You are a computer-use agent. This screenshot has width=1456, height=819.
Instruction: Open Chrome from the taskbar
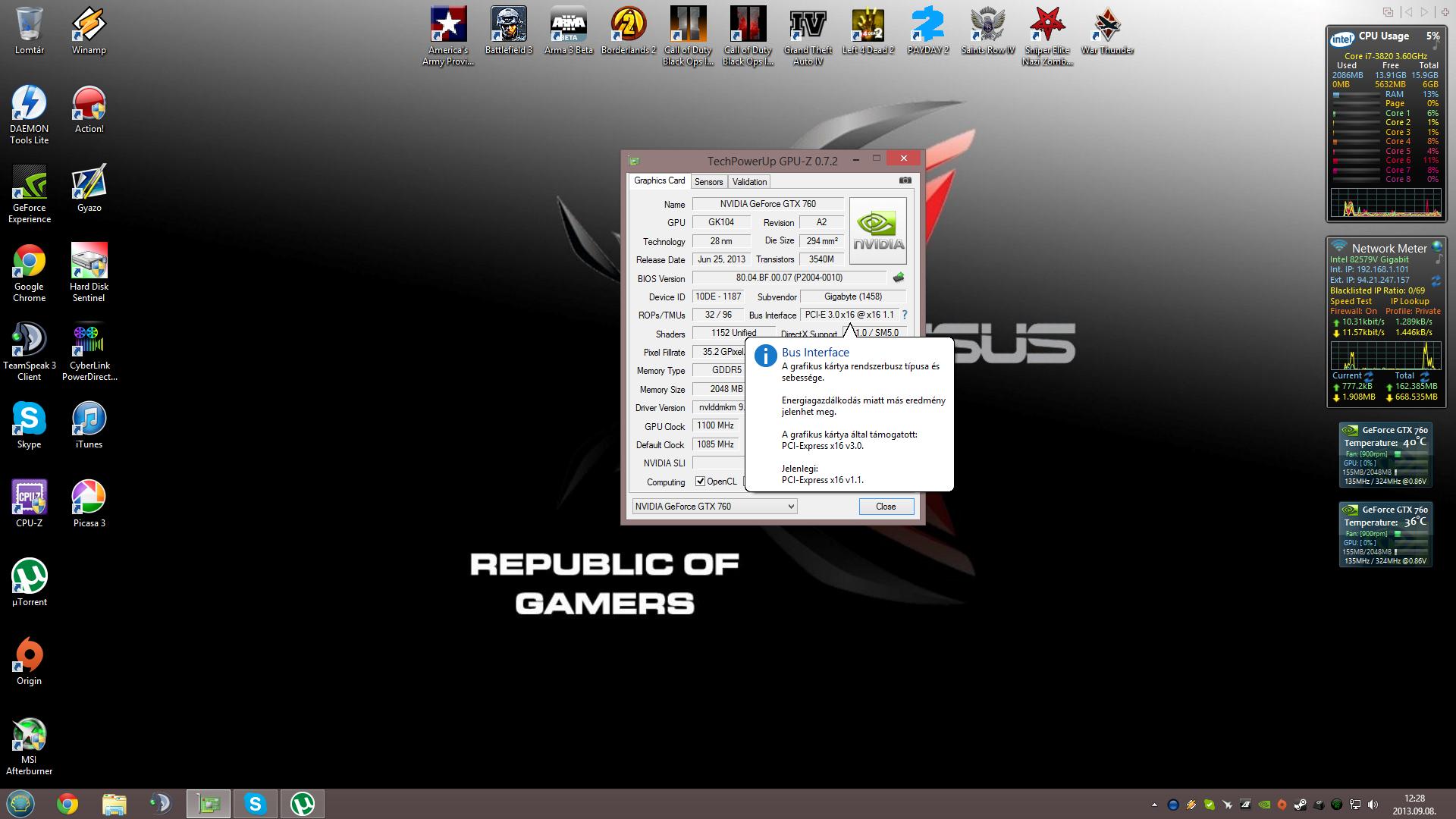pos(67,804)
